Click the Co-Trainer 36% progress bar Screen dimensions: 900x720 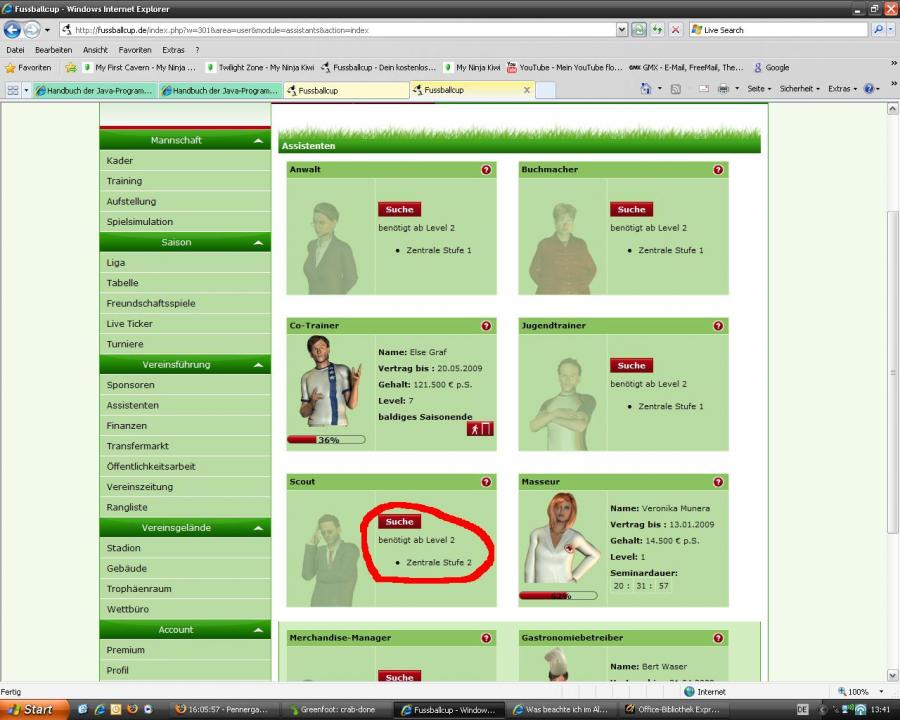[x=326, y=440]
